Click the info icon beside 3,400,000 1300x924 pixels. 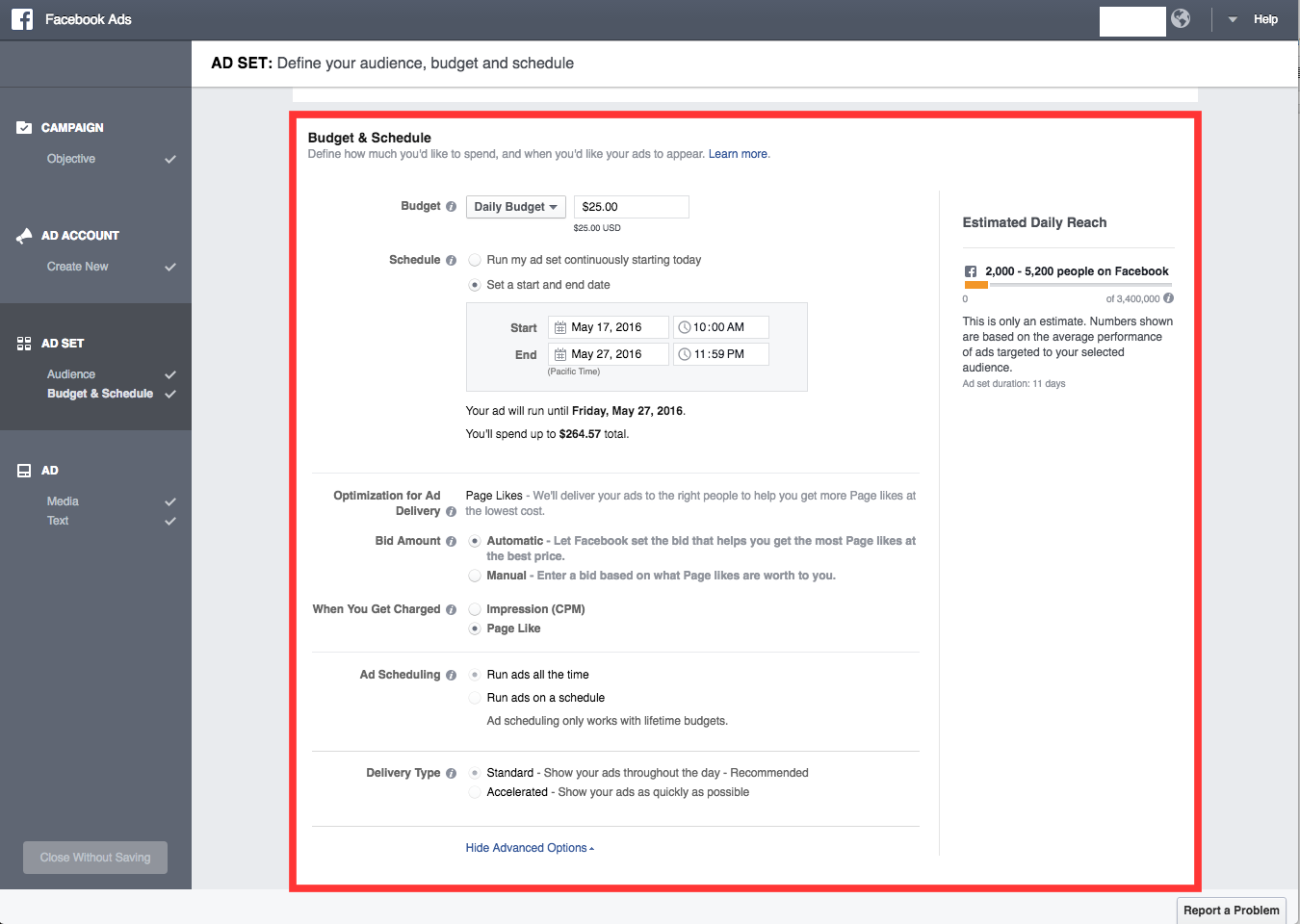1168,298
